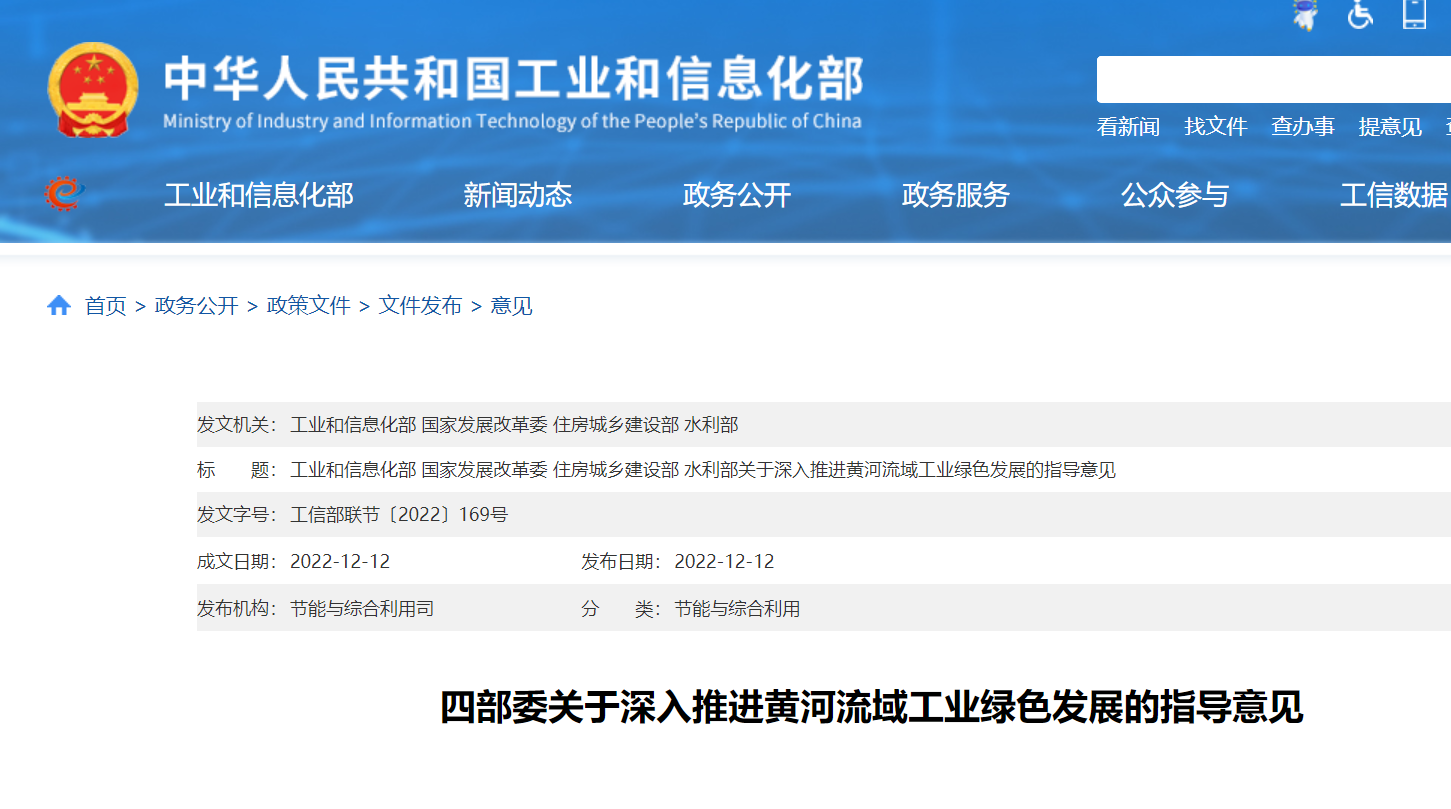
Task: Click the 找文件 quick link
Action: (1215, 127)
